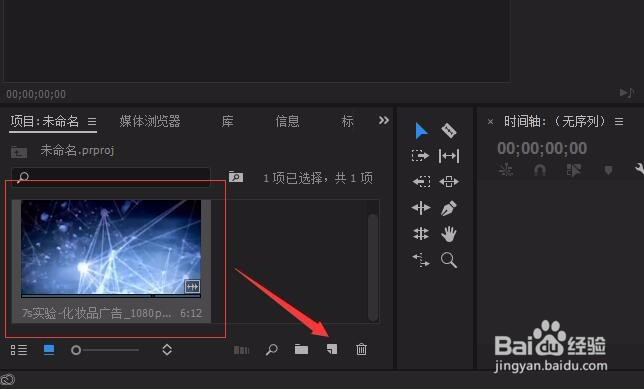The width and height of the screenshot is (644, 389).
Task: Open sort icons dropdown
Action: point(167,350)
